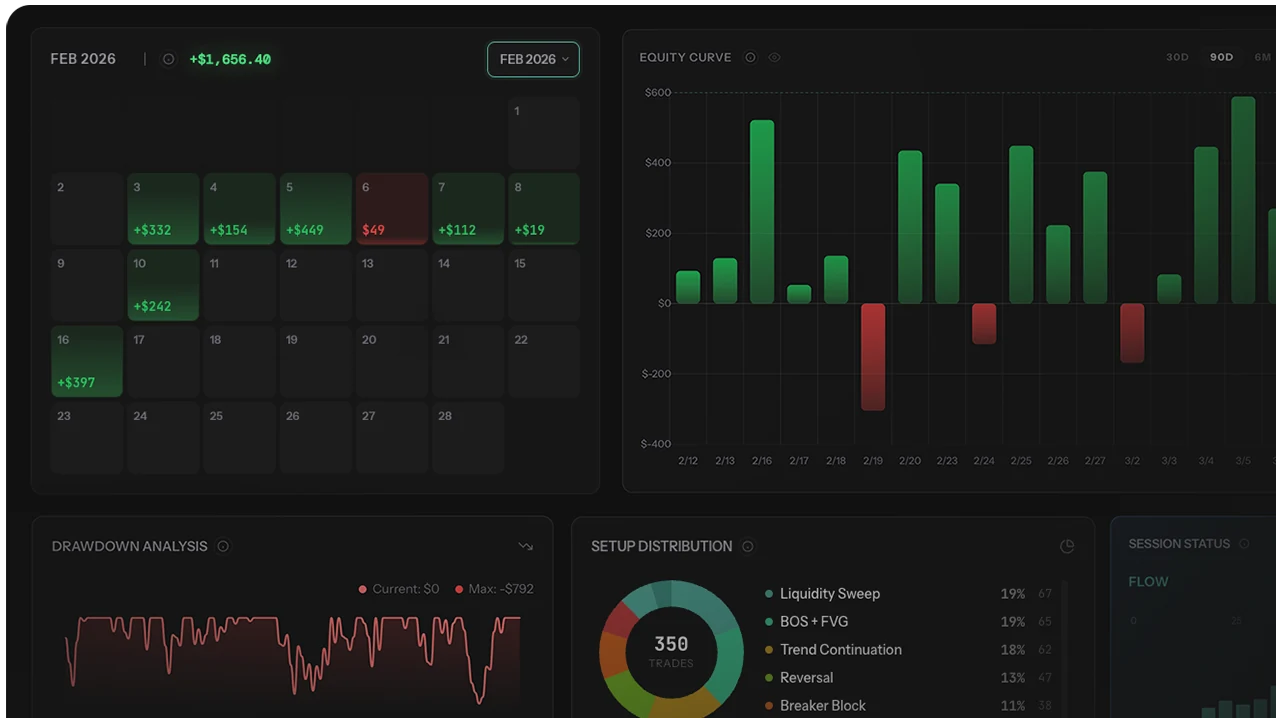Select the 6M equity timeframe

(x=1262, y=57)
